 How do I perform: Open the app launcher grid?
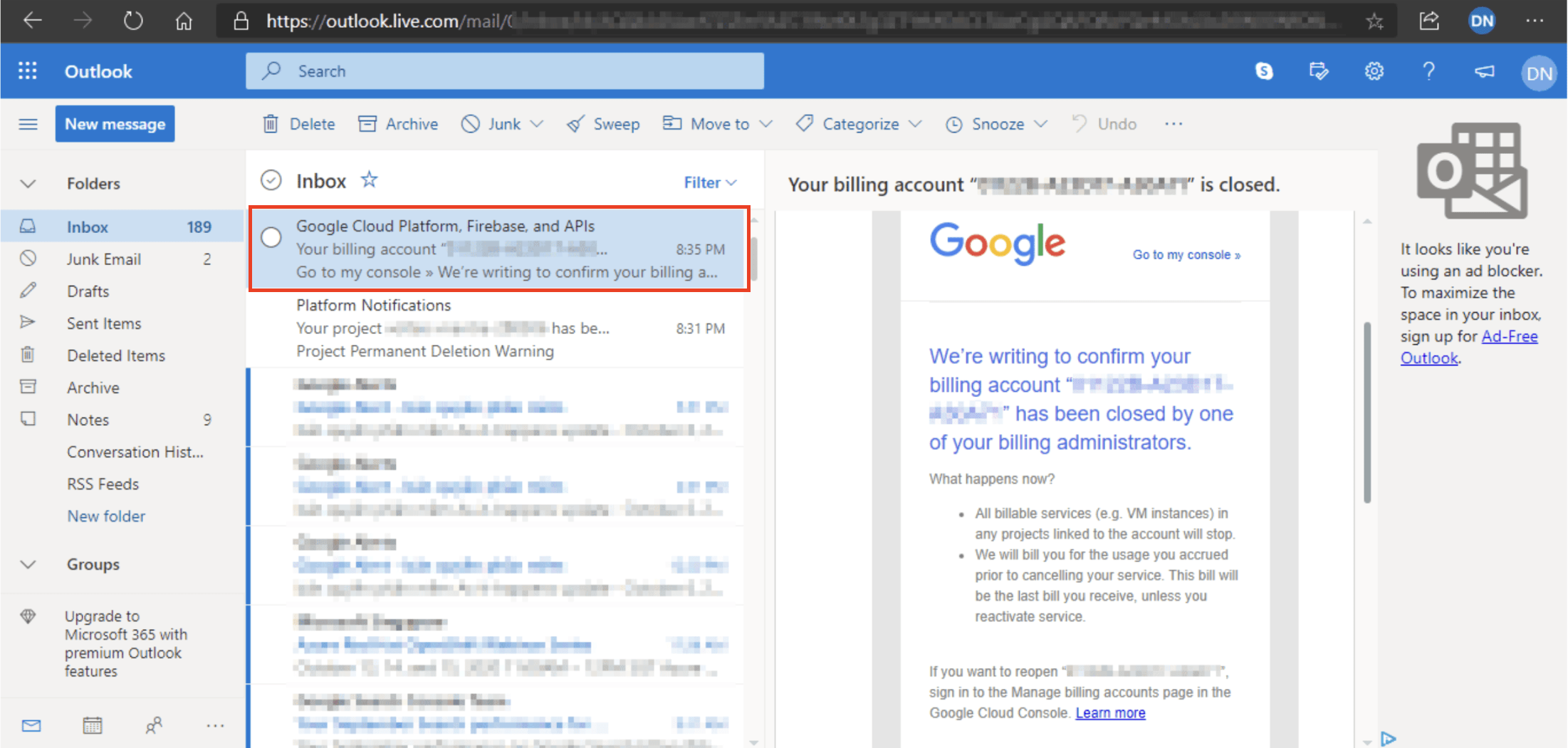coord(27,71)
